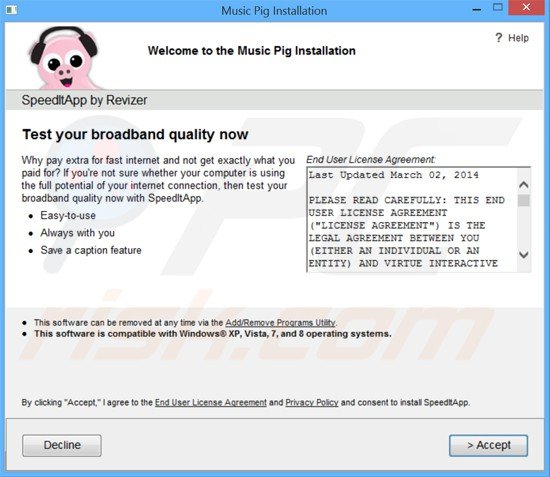Maximize the Music Pig Installation window
Viewport: 550px width, 477px height.
coord(498,8)
